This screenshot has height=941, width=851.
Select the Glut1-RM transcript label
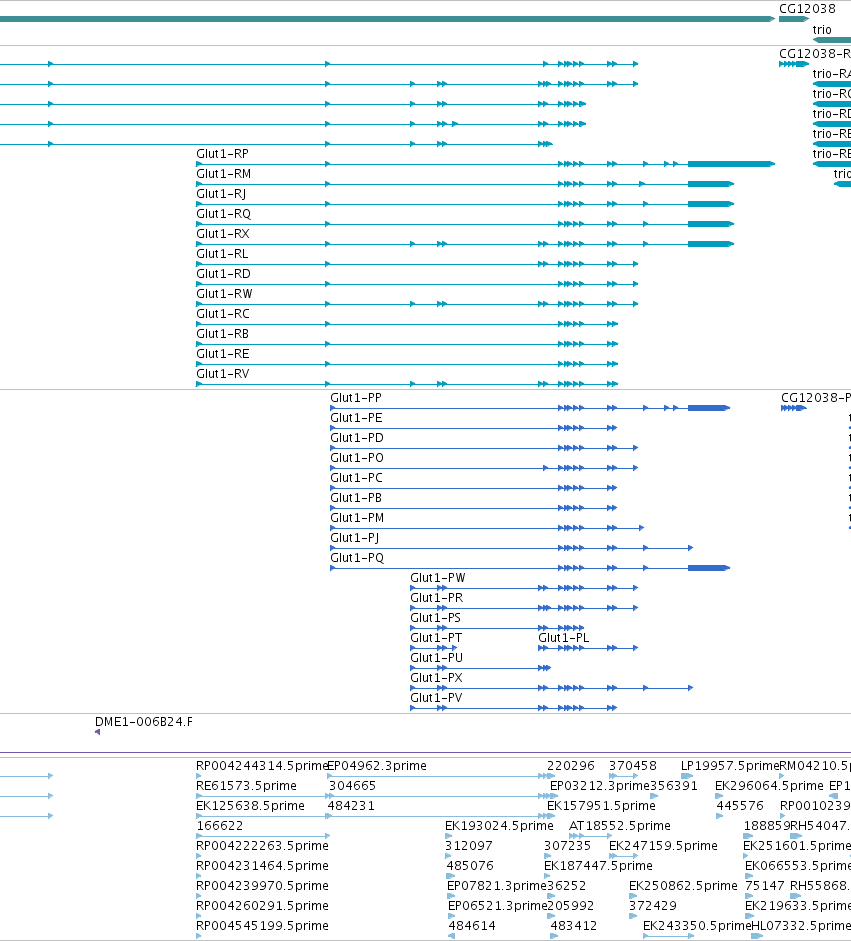click(223, 174)
